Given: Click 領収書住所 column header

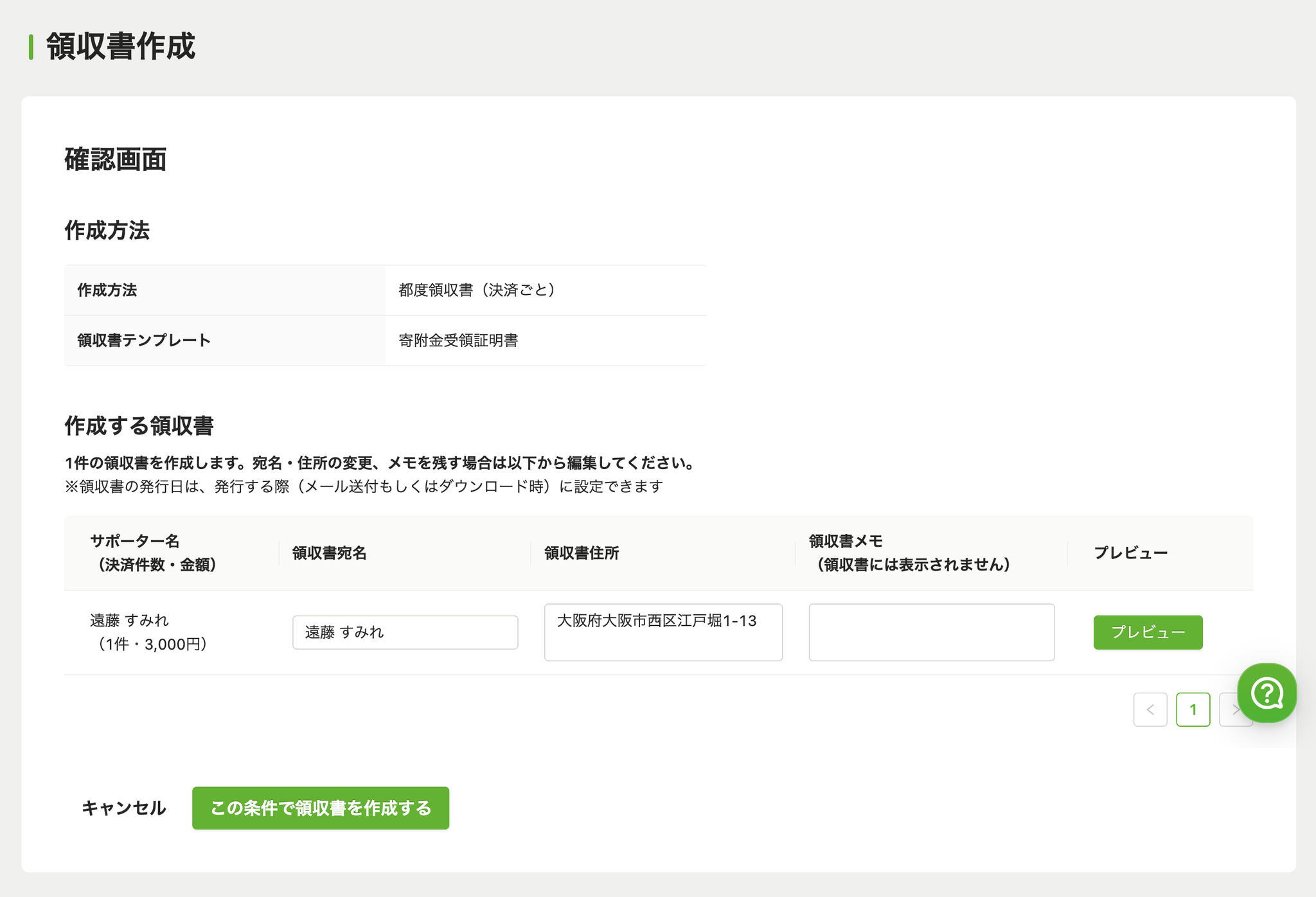Looking at the screenshot, I should tap(582, 553).
